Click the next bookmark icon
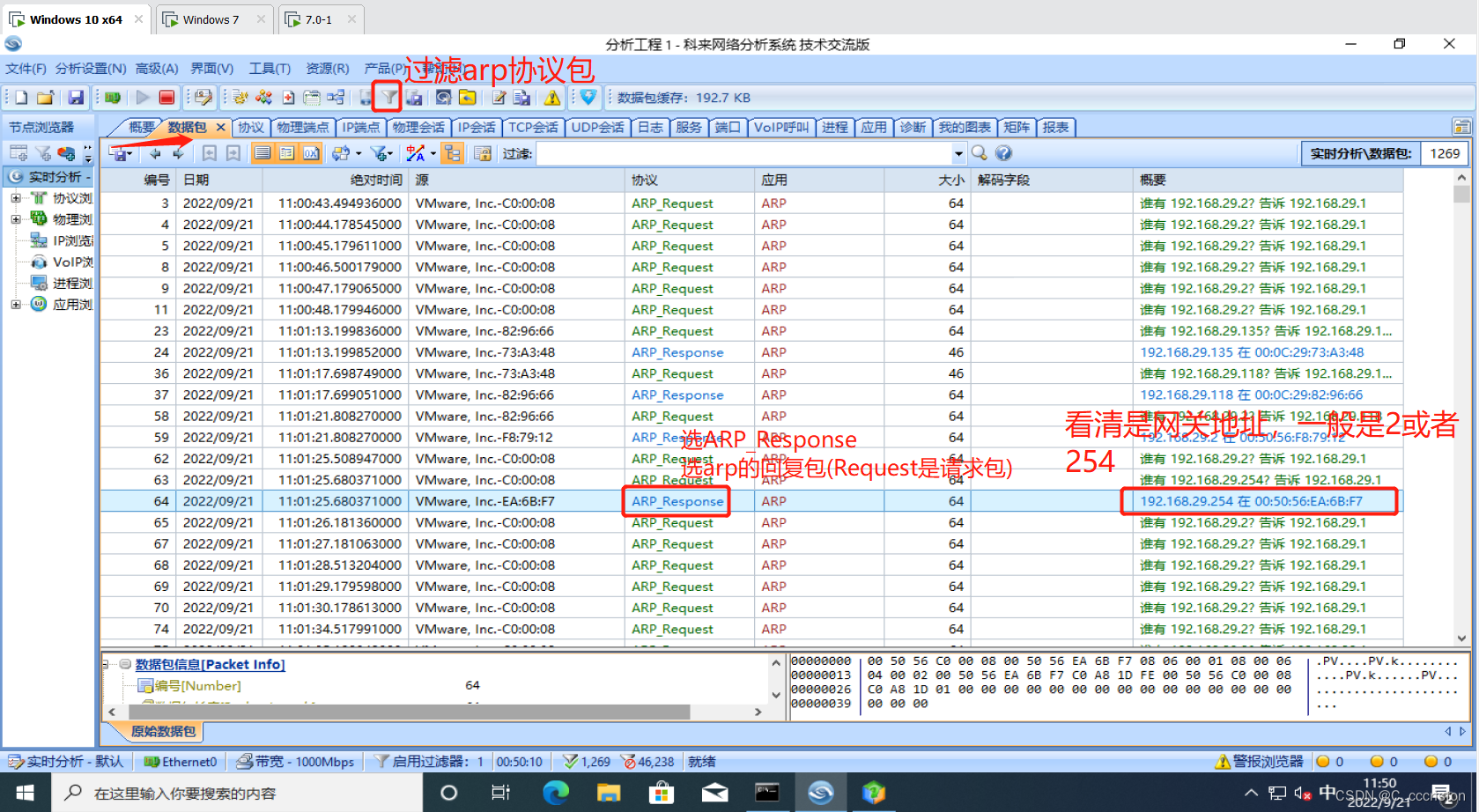Viewport: 1479px width, 812px height. (x=233, y=153)
